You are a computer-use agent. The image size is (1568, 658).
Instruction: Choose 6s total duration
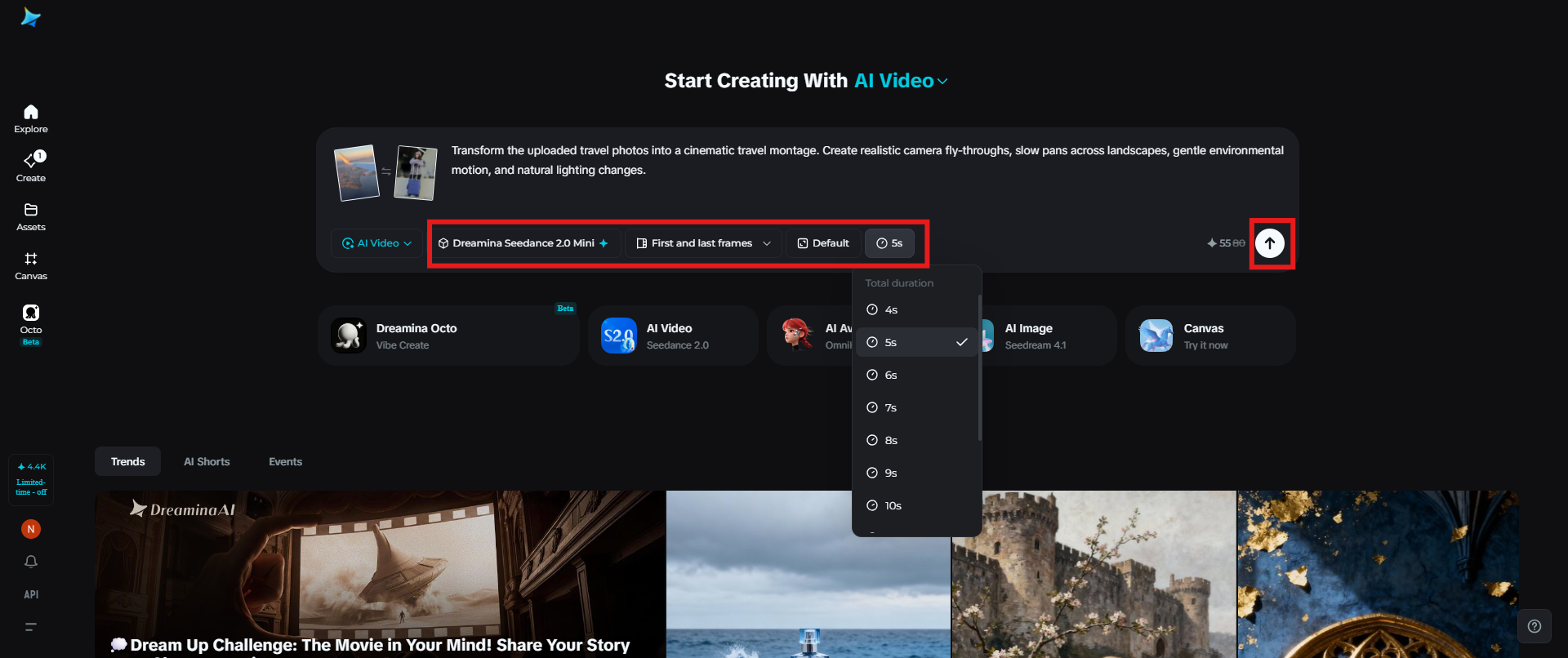pos(916,376)
